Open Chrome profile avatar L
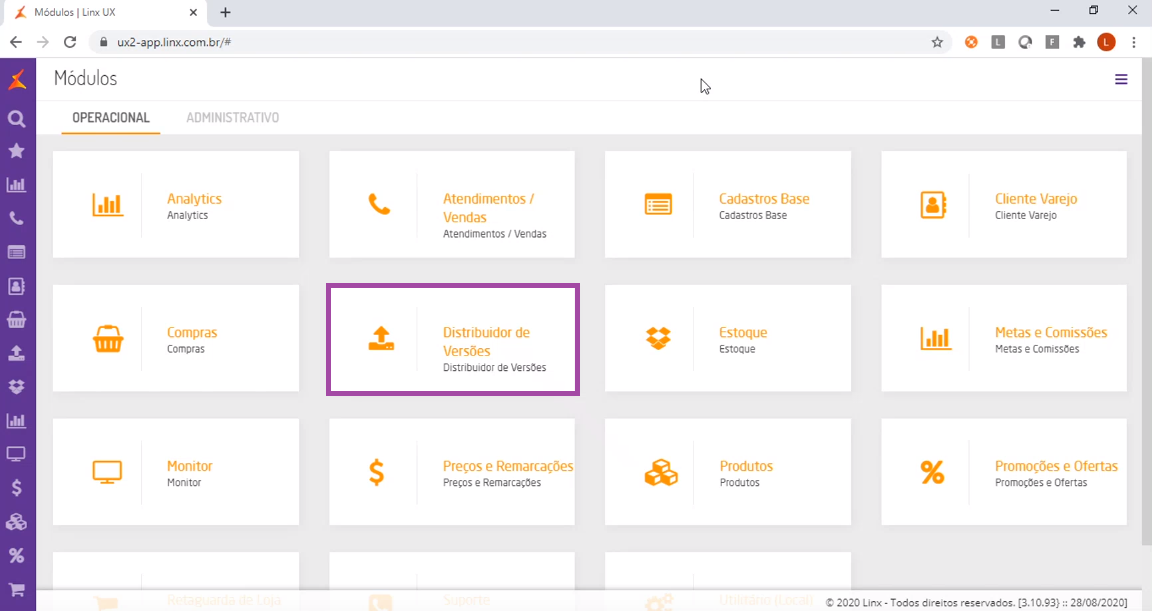 point(1106,42)
